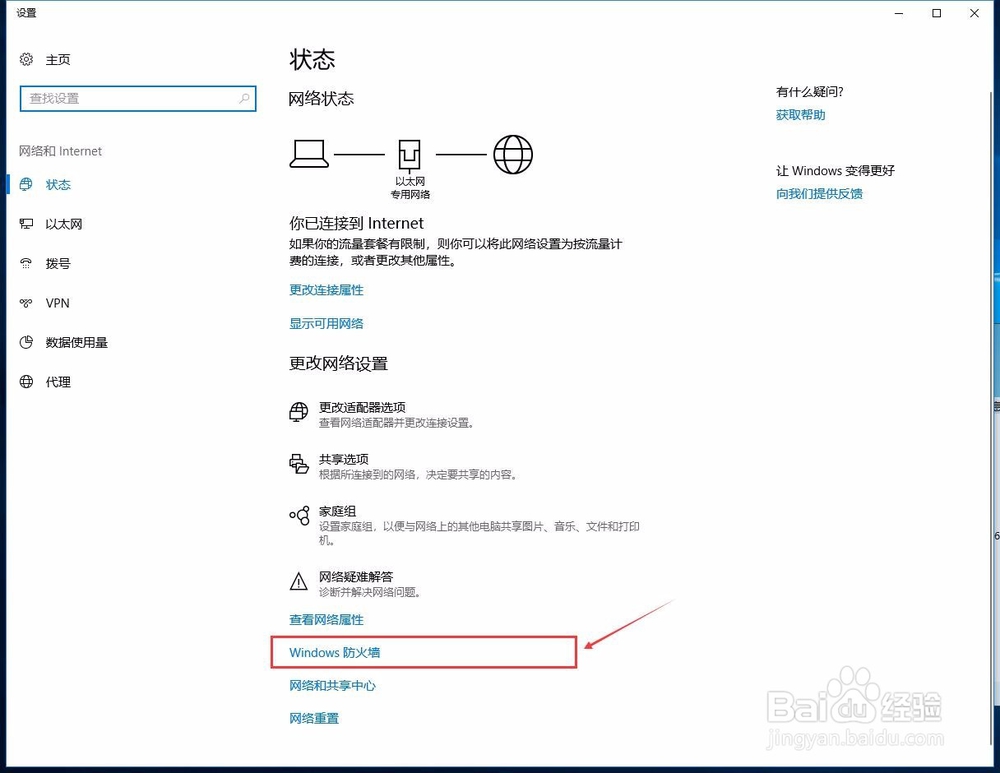The height and width of the screenshot is (773, 1000).
Task: Click 查看网络属性 link
Action: [x=326, y=619]
